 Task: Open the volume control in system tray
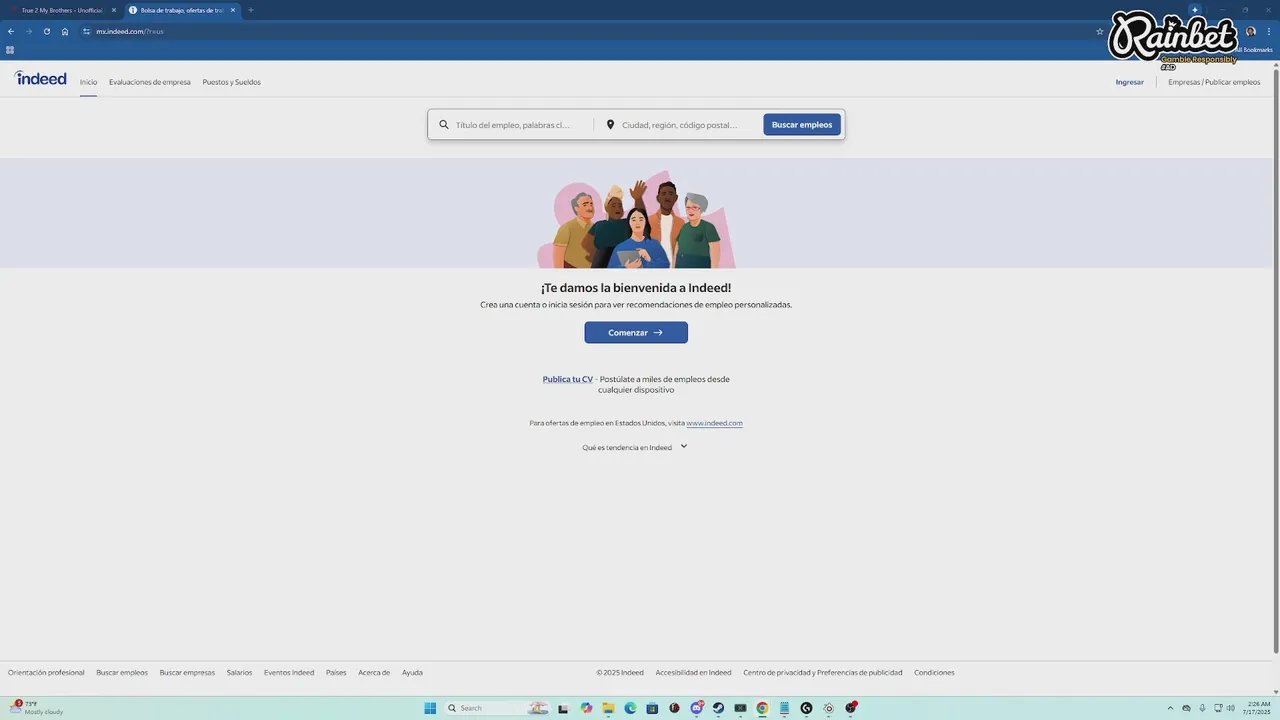1231,708
